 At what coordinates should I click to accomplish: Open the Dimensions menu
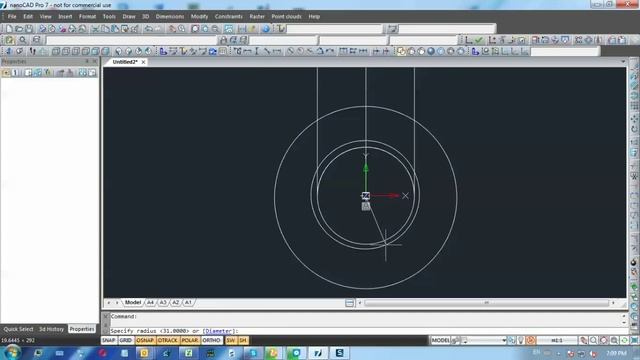(170, 16)
